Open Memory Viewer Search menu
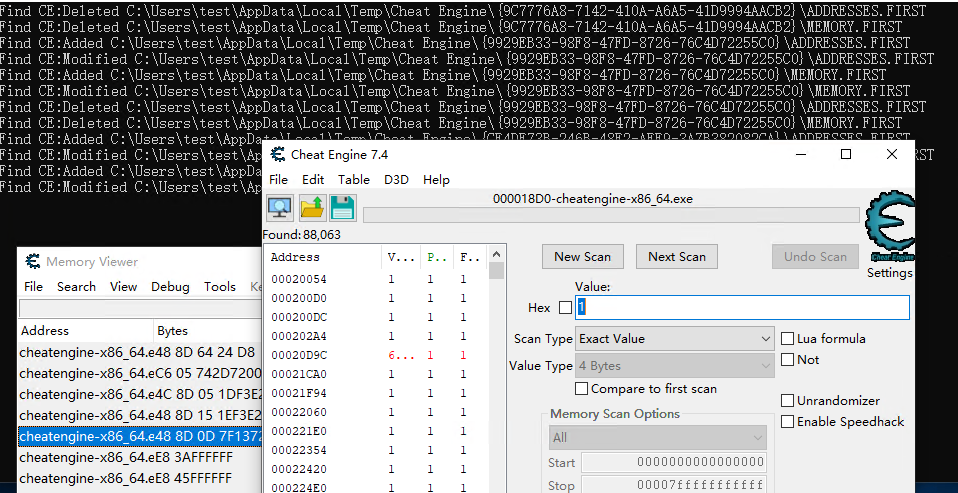The height and width of the screenshot is (493, 958). [x=76, y=287]
